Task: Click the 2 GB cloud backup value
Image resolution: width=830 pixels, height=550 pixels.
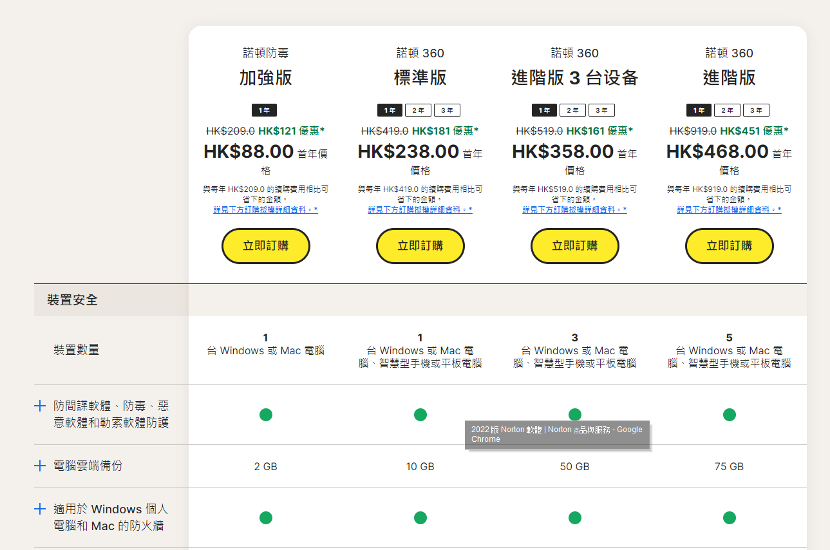Action: coord(266,466)
